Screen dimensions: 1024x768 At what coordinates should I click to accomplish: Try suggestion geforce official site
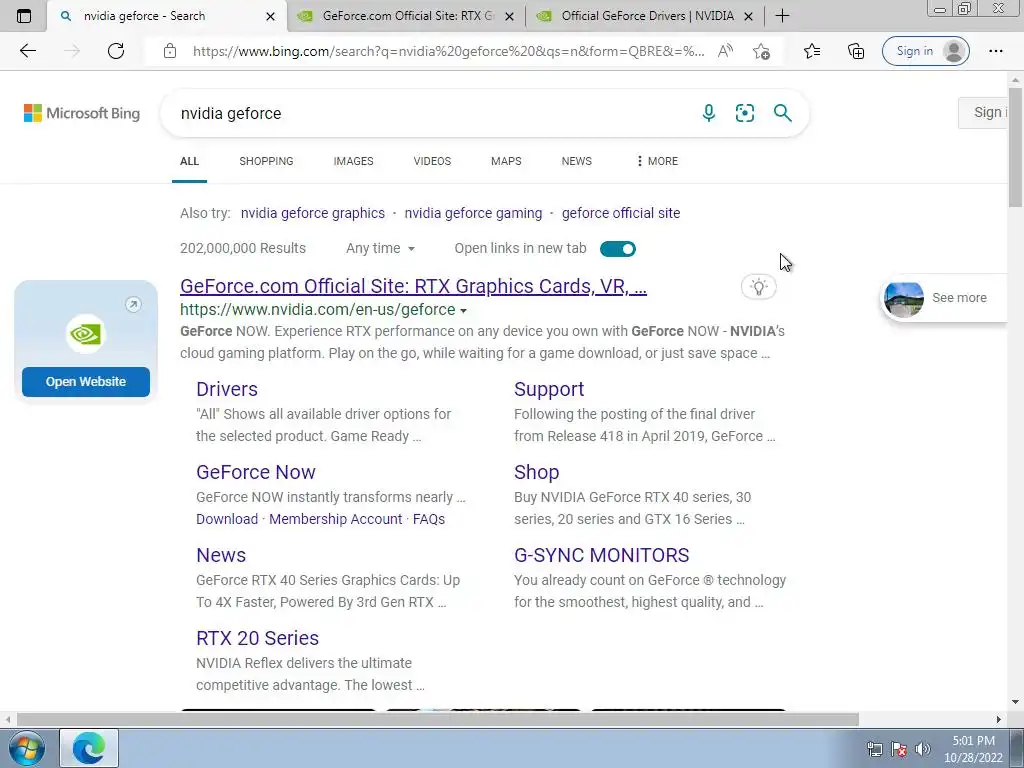coord(621,213)
